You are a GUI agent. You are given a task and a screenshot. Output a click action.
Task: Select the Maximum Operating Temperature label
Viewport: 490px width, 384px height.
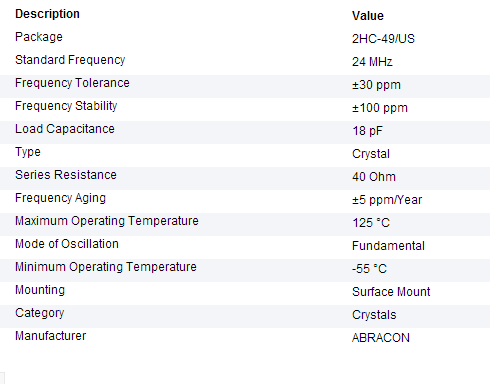coord(107,221)
